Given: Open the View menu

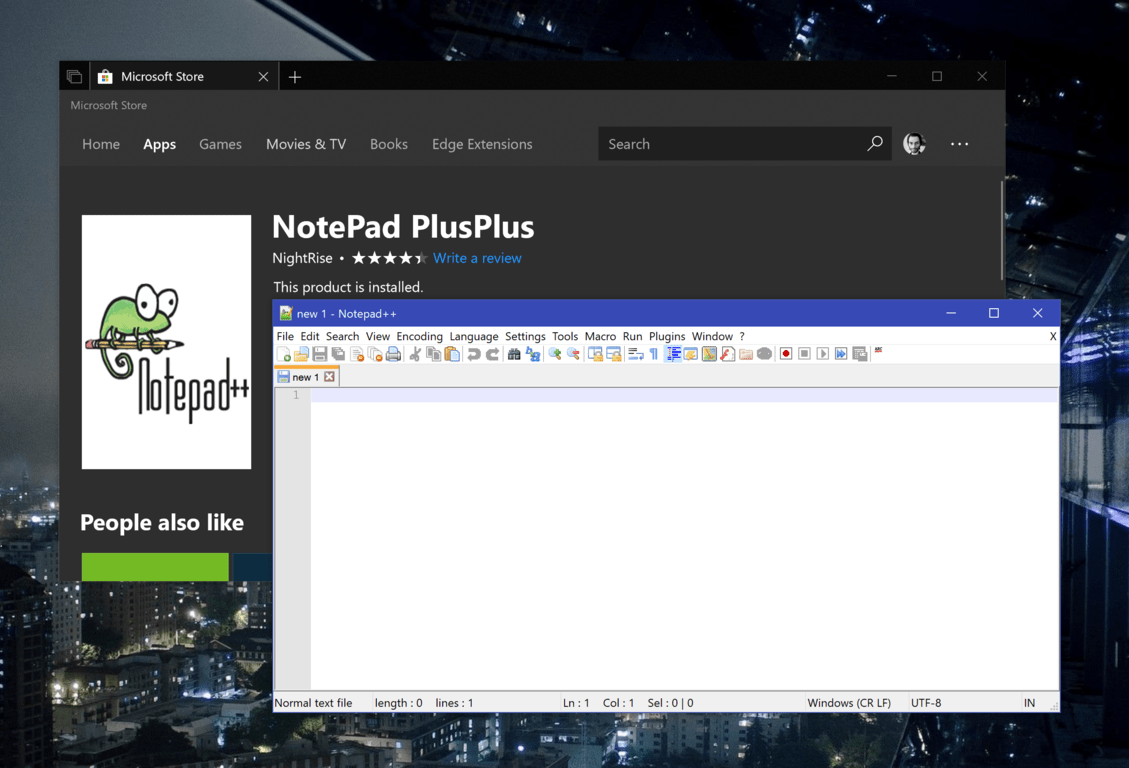Looking at the screenshot, I should [377, 336].
